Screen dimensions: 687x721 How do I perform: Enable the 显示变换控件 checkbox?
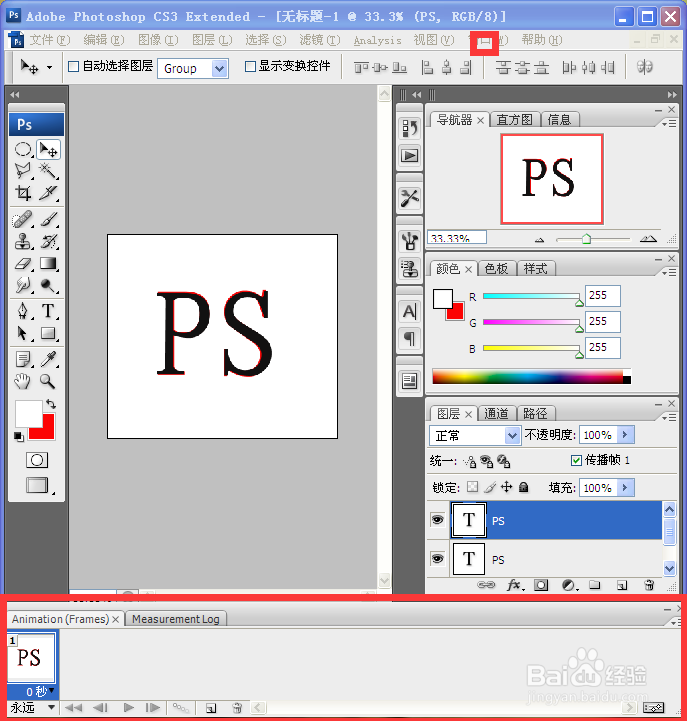[250, 67]
